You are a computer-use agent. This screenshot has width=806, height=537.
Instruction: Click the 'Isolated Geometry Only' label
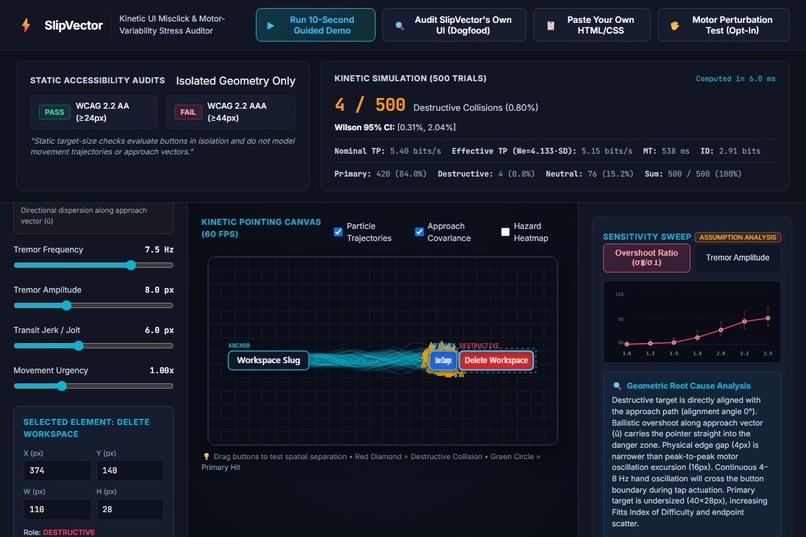(235, 81)
